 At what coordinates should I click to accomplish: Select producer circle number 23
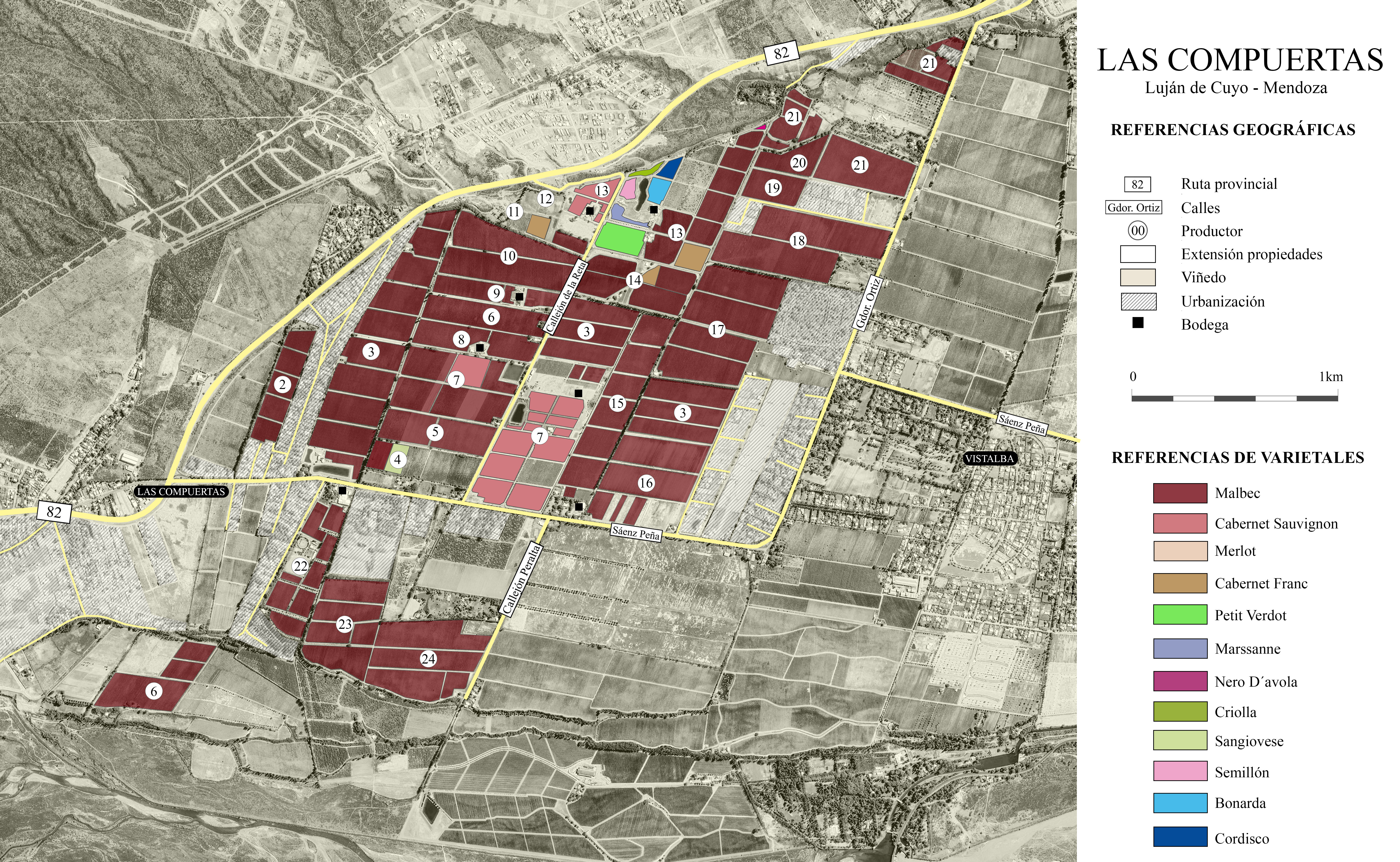point(345,624)
